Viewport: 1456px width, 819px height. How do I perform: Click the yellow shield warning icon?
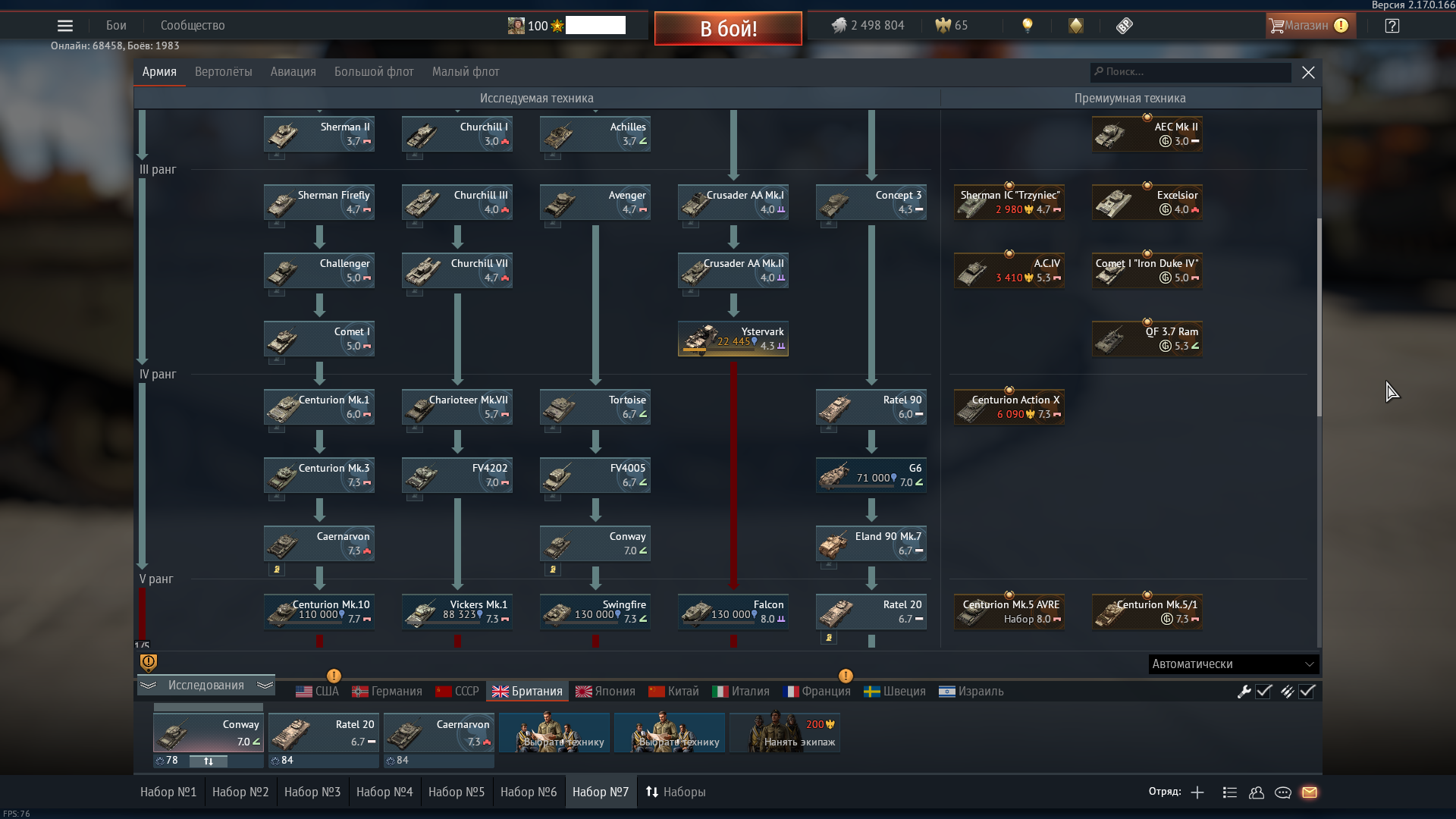(x=149, y=663)
